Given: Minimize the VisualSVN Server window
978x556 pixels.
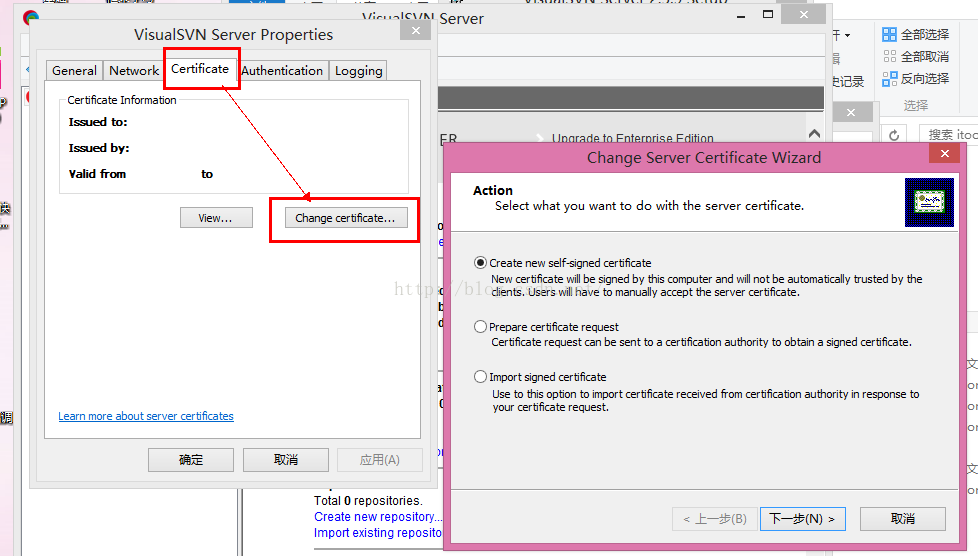Looking at the screenshot, I should pos(741,16).
